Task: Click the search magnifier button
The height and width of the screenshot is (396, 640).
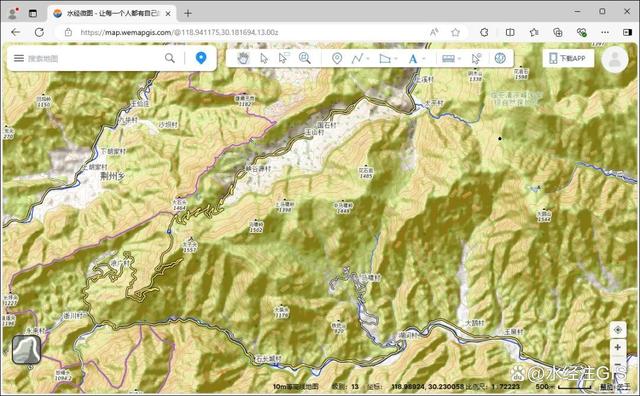Action: [x=170, y=58]
